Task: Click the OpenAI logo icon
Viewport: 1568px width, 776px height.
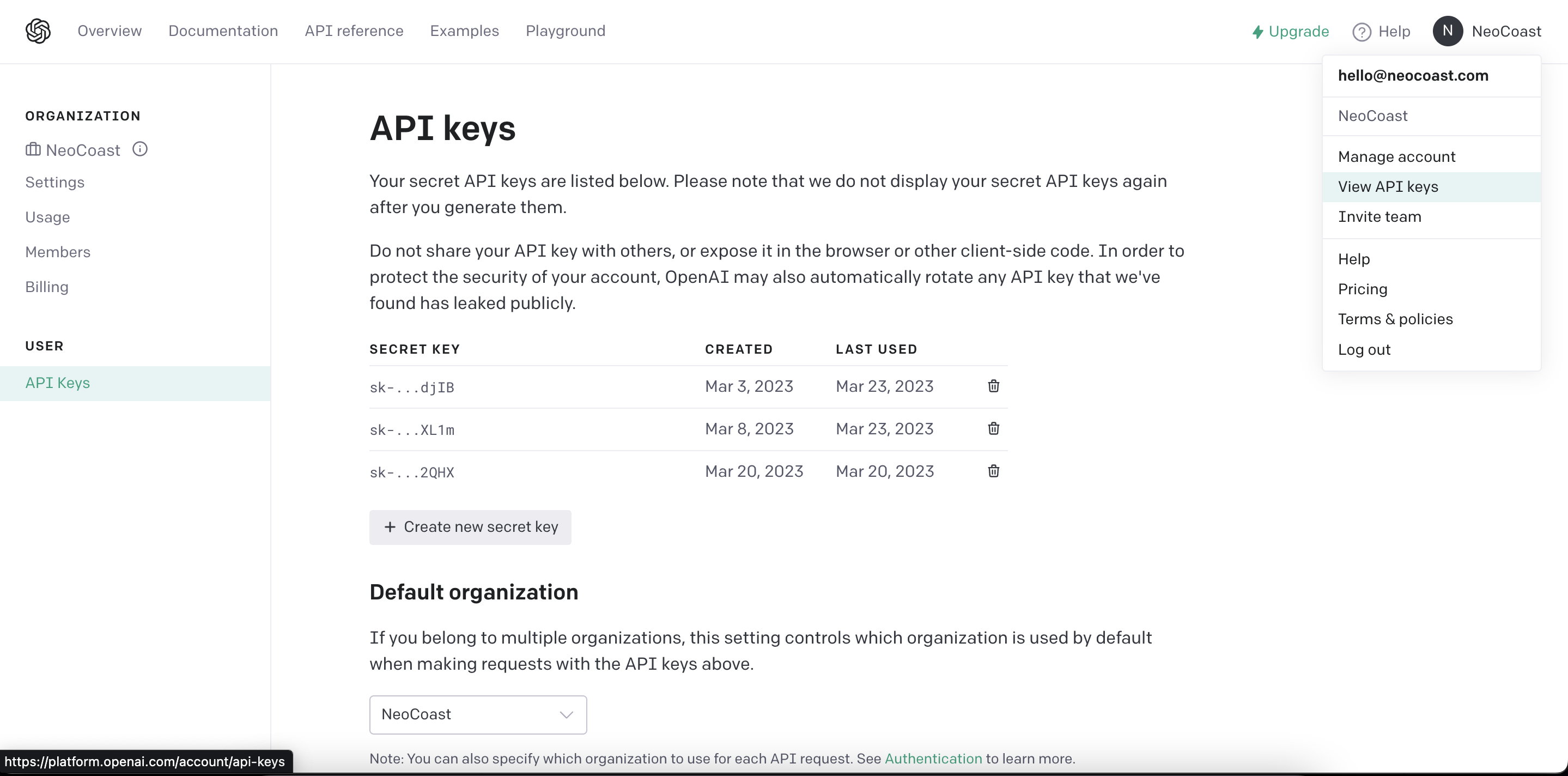Action: point(38,31)
